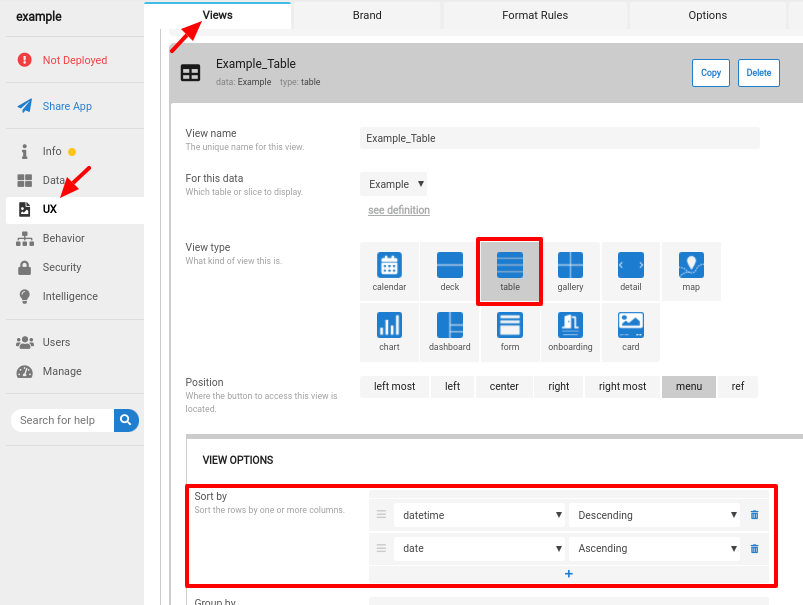Set position to menu
The width and height of the screenshot is (803, 605).
[x=689, y=386]
